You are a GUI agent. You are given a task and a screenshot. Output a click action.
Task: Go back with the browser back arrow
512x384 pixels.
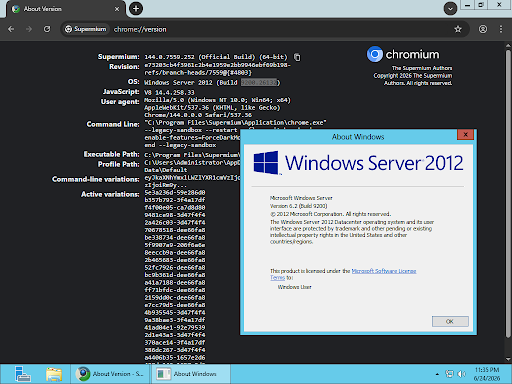coord(11,29)
